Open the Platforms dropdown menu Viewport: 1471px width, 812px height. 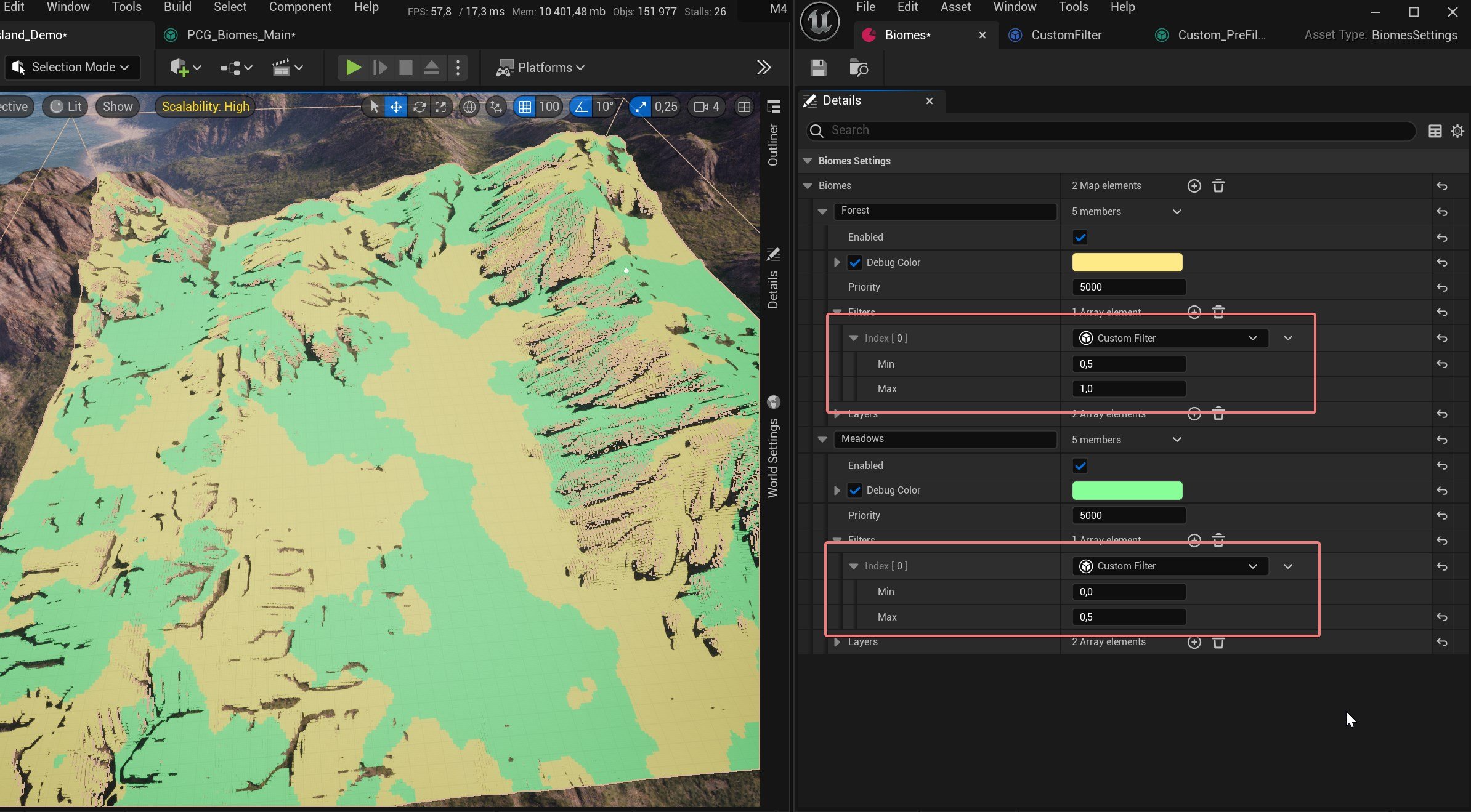pyautogui.click(x=540, y=68)
